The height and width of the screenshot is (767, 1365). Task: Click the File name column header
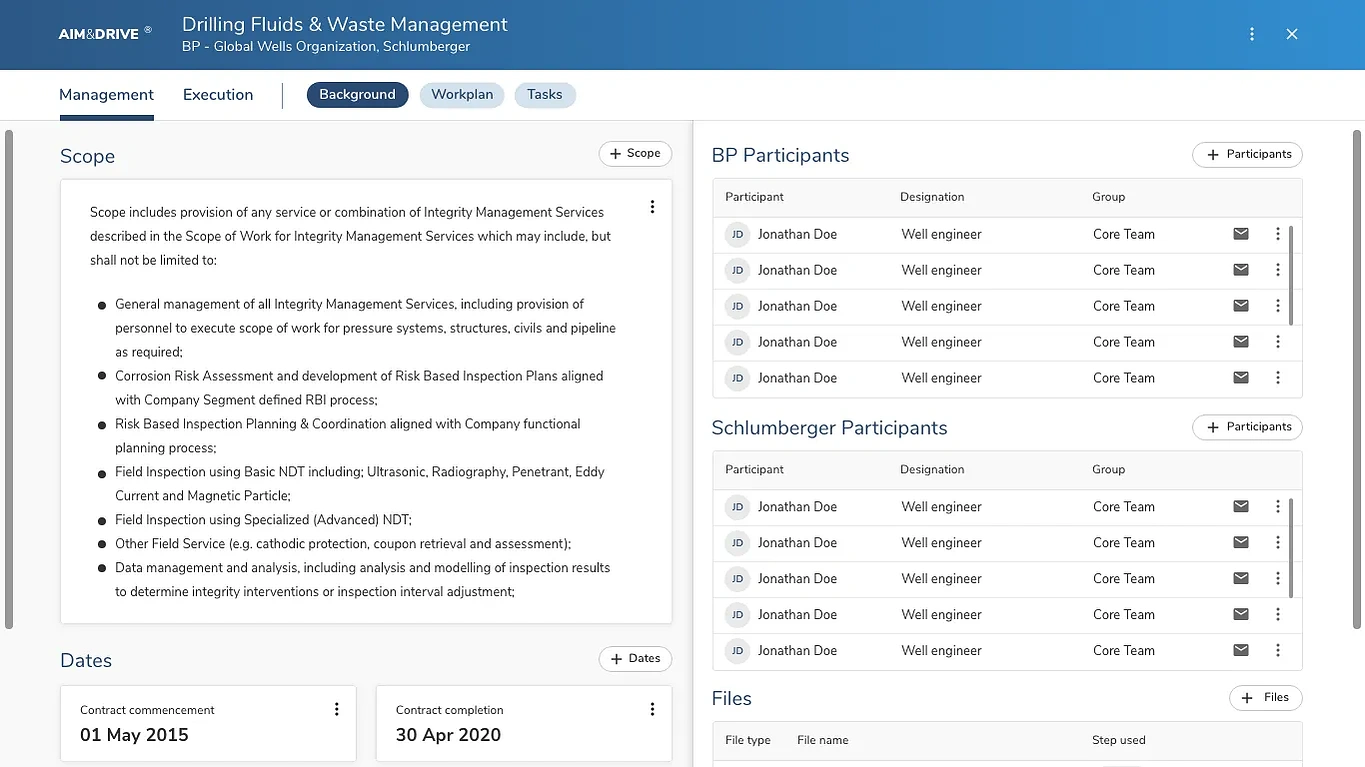tap(823, 740)
